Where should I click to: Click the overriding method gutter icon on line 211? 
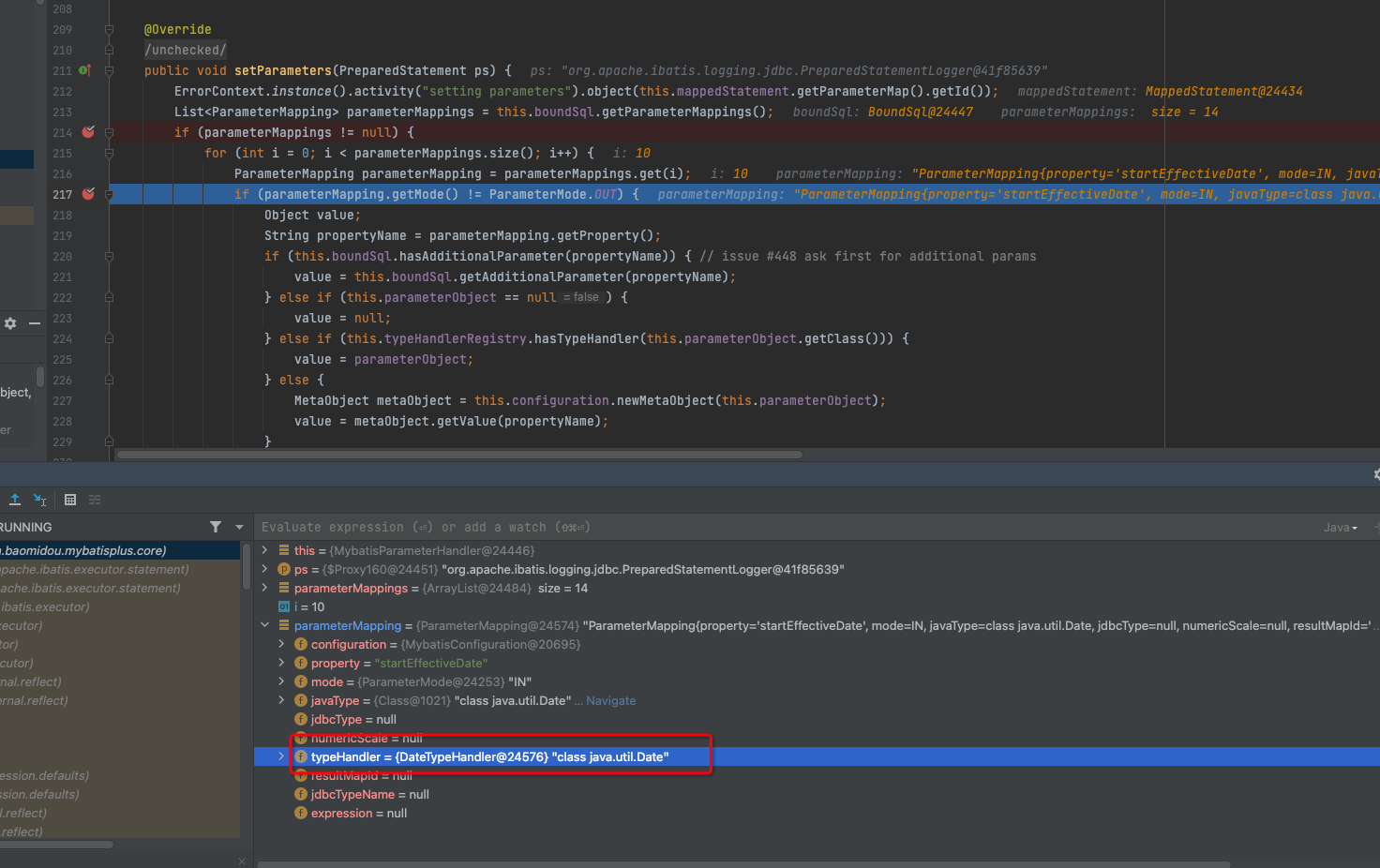[84, 70]
